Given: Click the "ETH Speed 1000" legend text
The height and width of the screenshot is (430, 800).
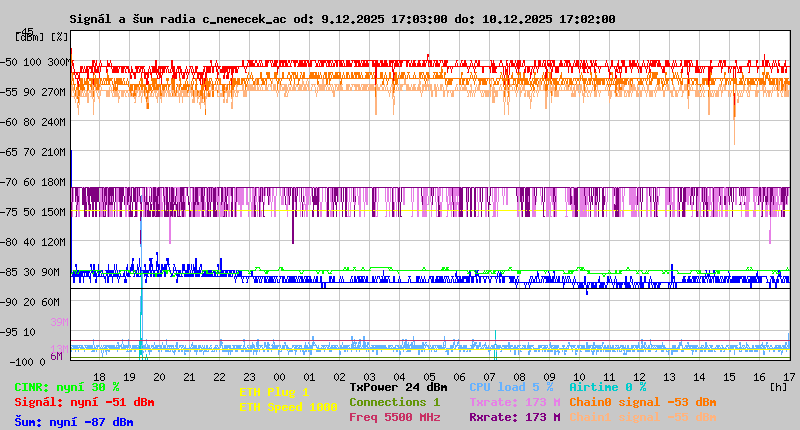Looking at the screenshot, I should [x=288, y=407].
